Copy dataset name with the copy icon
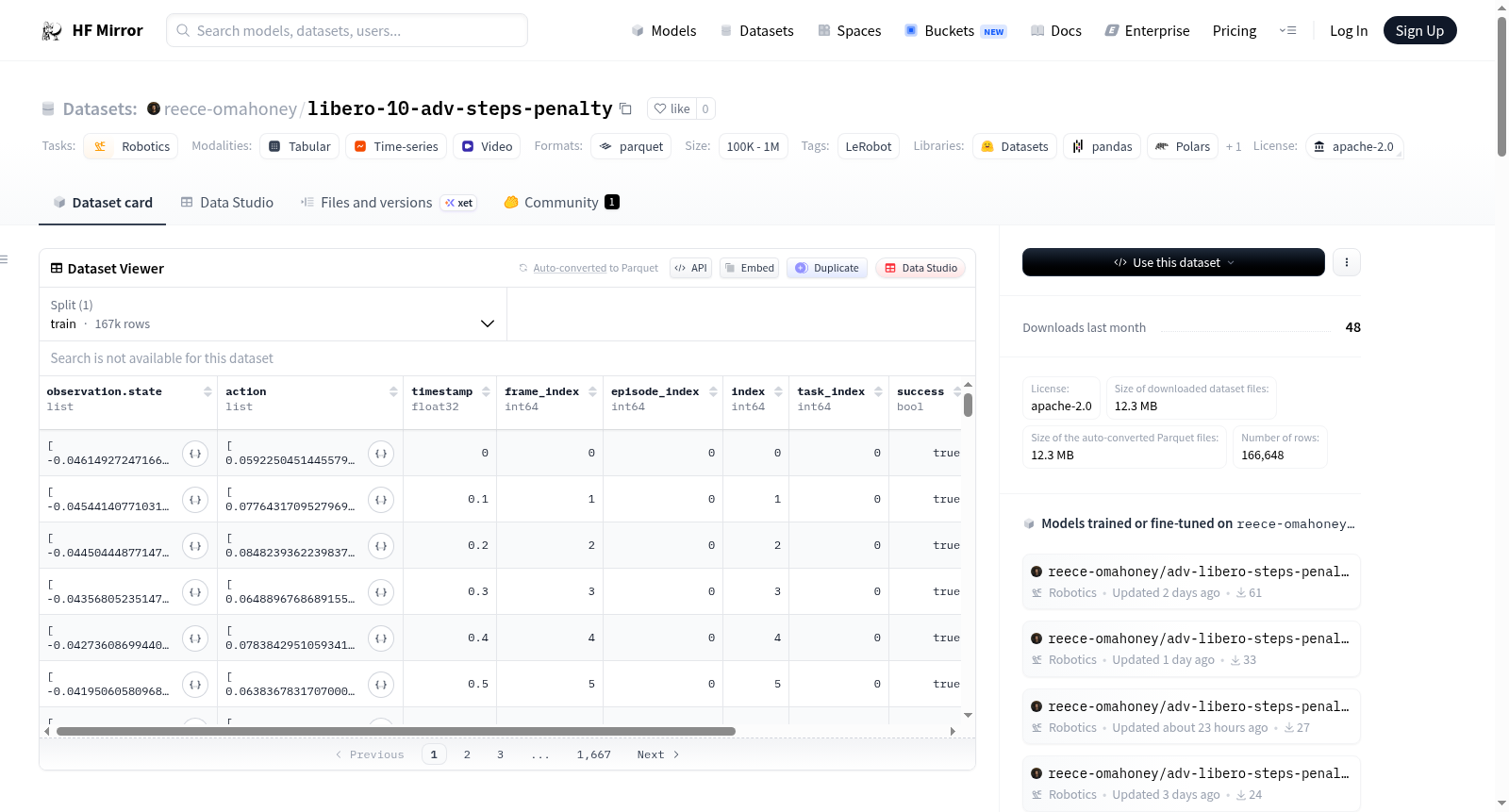This screenshot has width=1509, height=812. tap(625, 108)
